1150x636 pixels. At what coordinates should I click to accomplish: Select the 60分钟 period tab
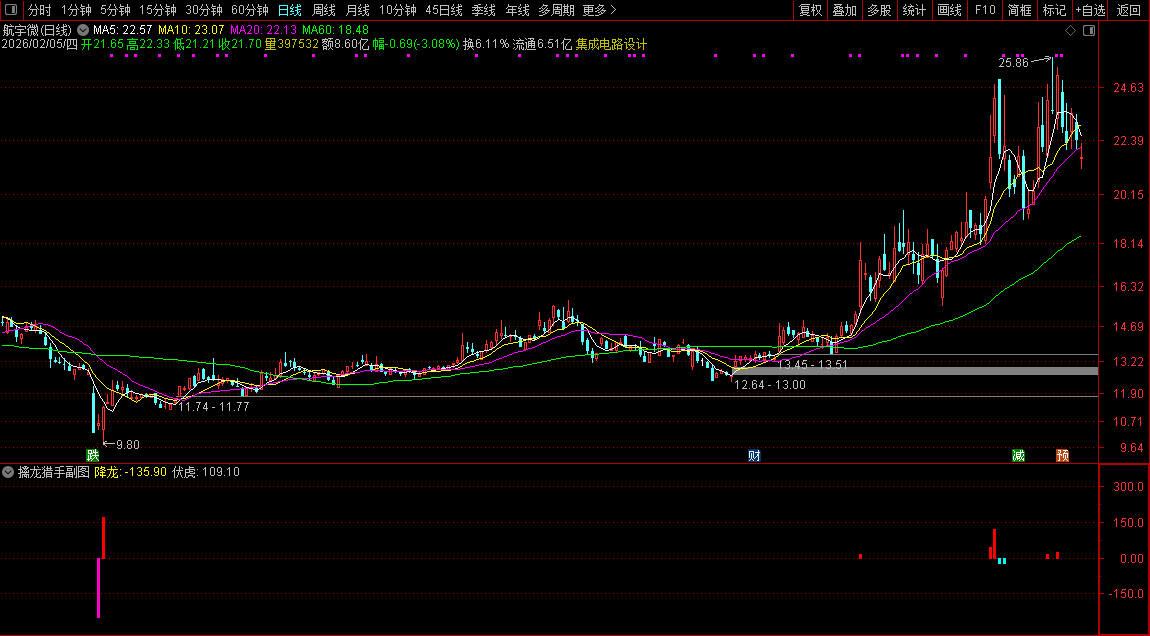click(x=249, y=10)
